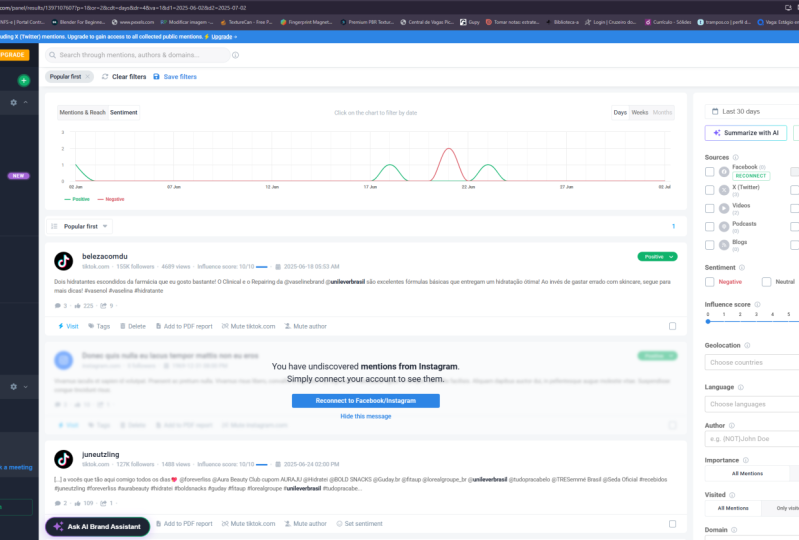Click Summarize with AI button

tap(746, 133)
